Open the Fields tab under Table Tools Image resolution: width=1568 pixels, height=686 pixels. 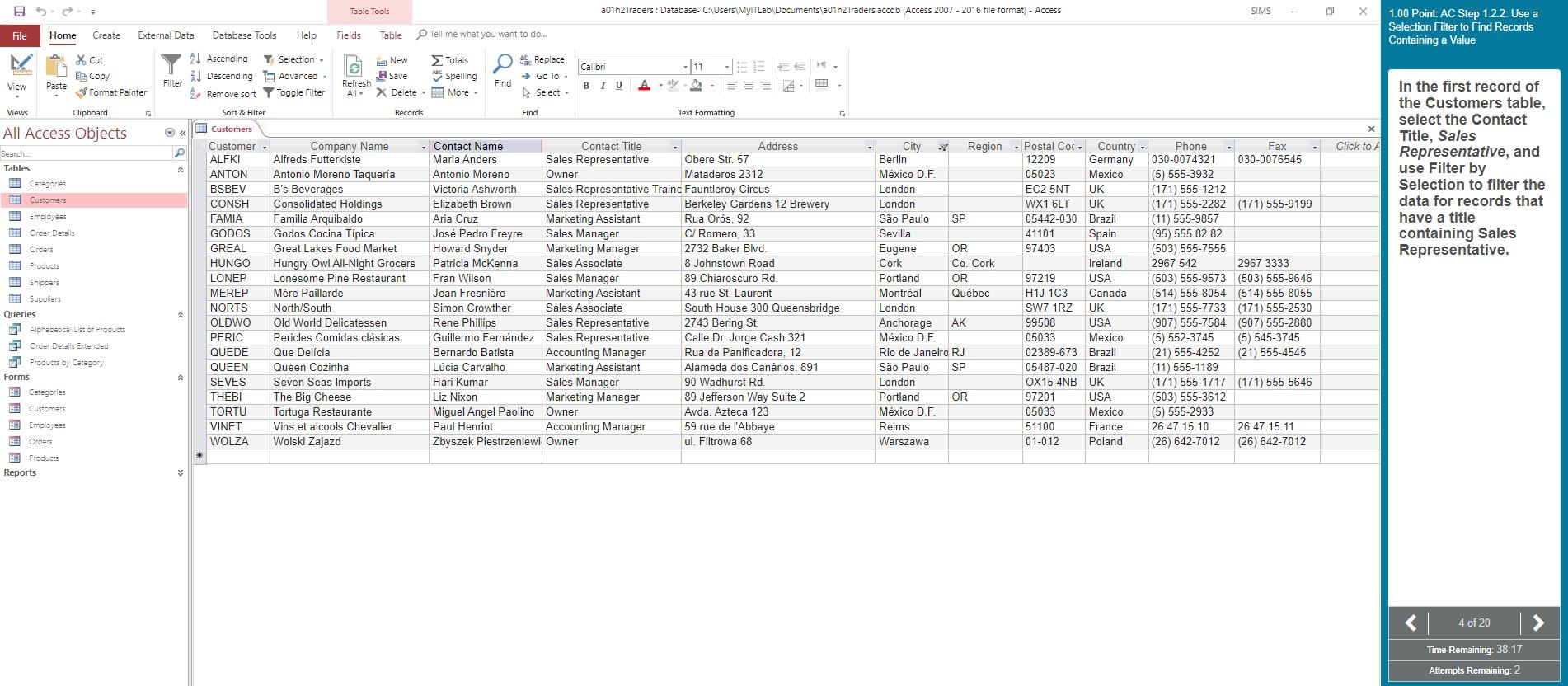(x=349, y=35)
